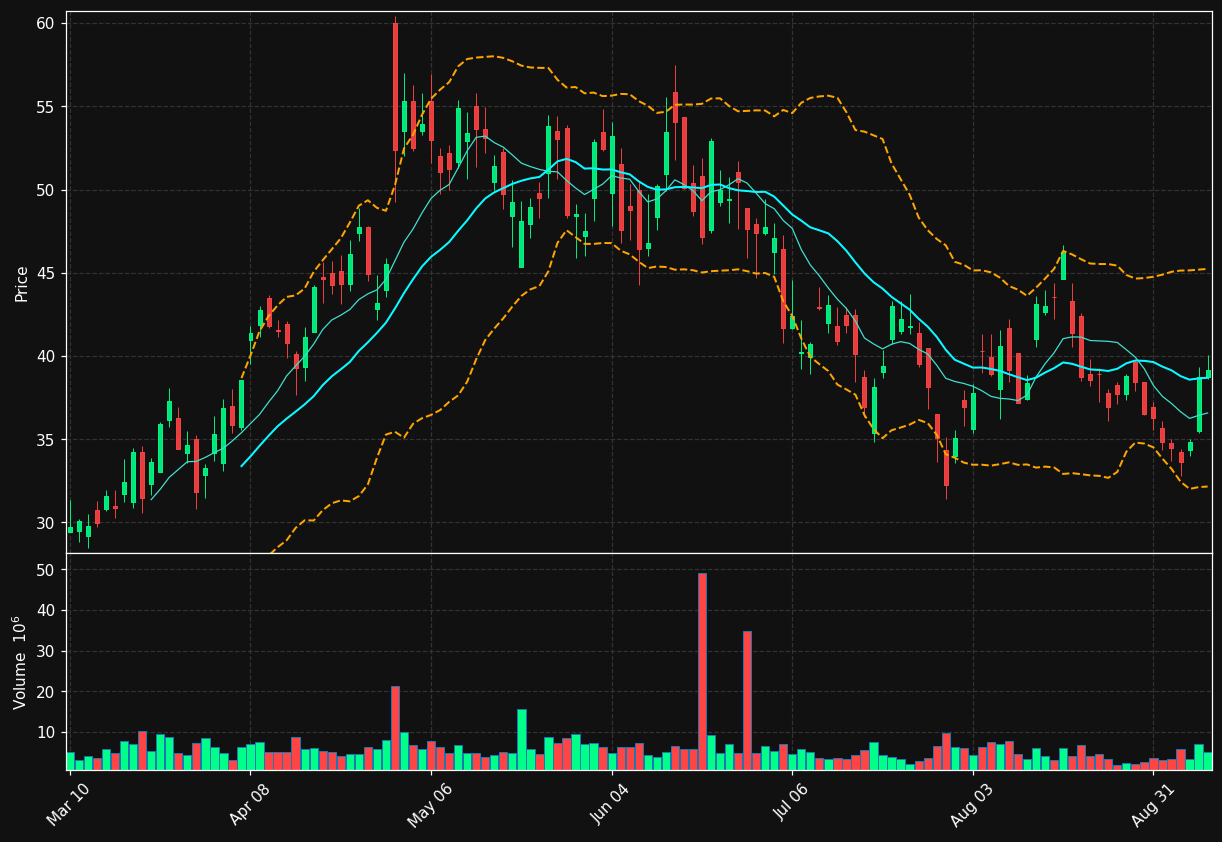This screenshot has height=842, width=1222.
Task: Click the price axis value 30
Action: click(x=47, y=523)
